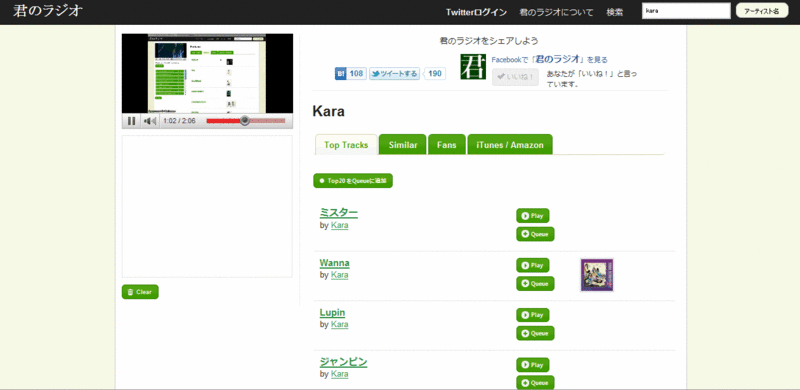This screenshot has width=800, height=390.
Task: Open the ジャンピン track link
Action: (343, 362)
